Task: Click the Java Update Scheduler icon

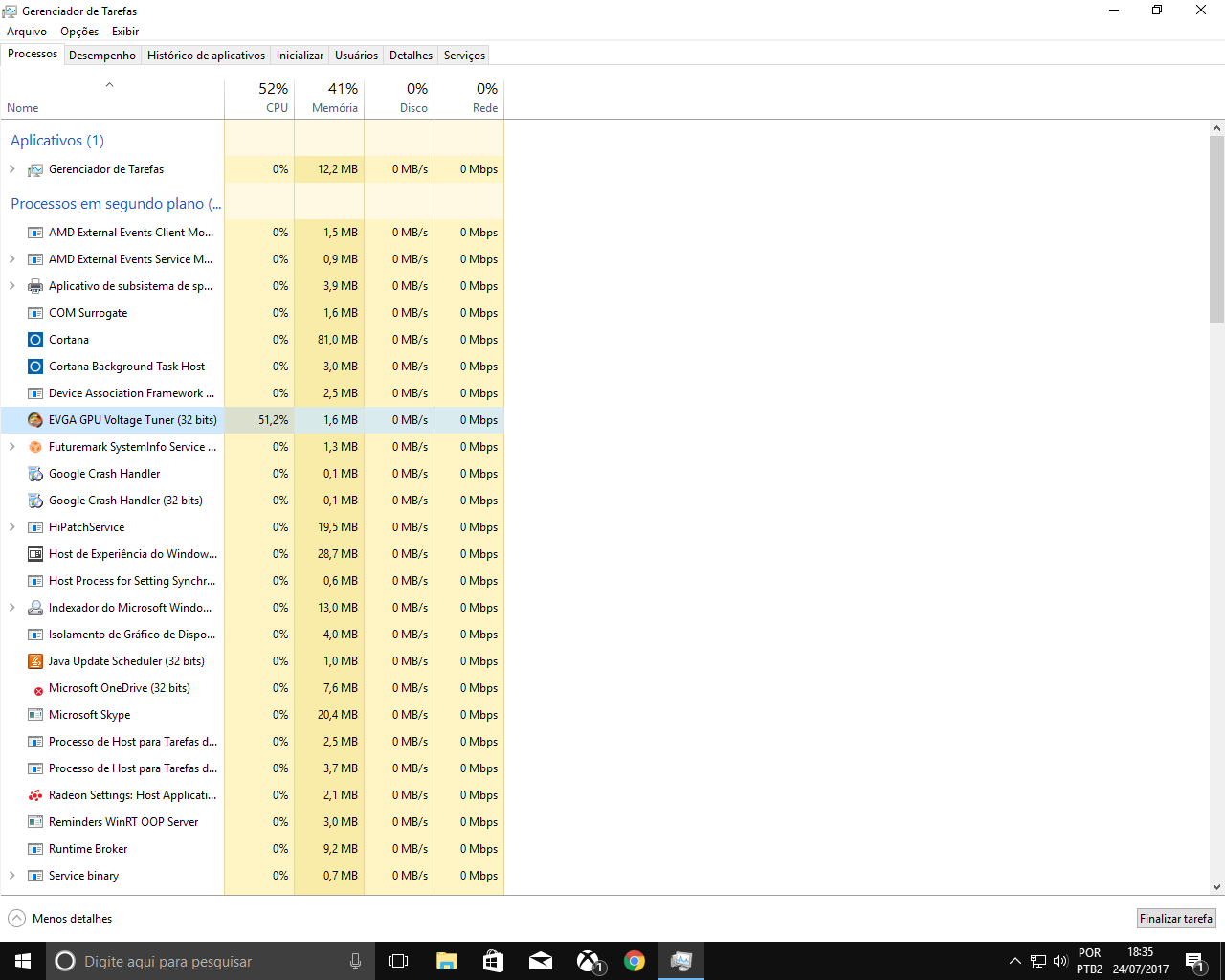Action: coord(35,661)
